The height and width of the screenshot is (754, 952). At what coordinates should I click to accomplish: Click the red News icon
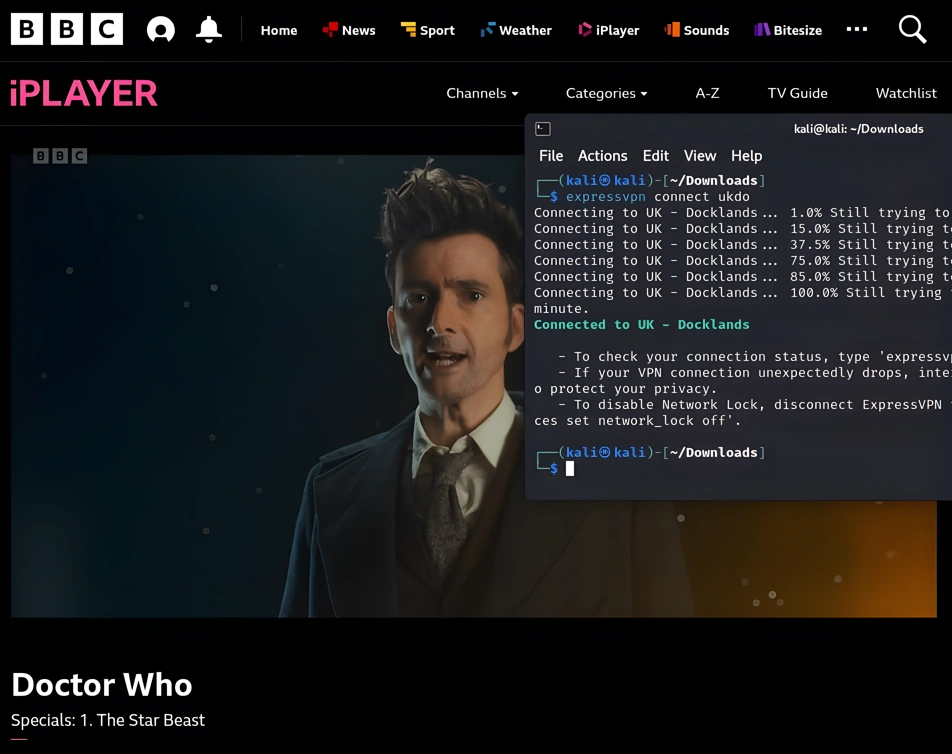pos(330,29)
